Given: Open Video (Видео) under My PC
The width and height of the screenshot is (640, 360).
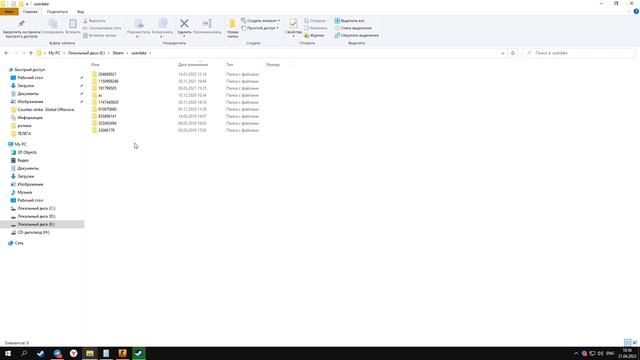Looking at the screenshot, I should pos(20,160).
